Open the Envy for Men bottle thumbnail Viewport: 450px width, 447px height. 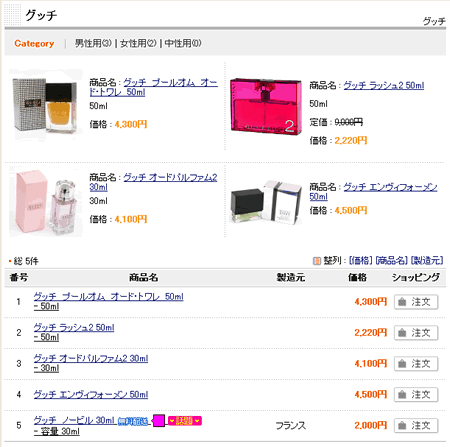[266, 202]
